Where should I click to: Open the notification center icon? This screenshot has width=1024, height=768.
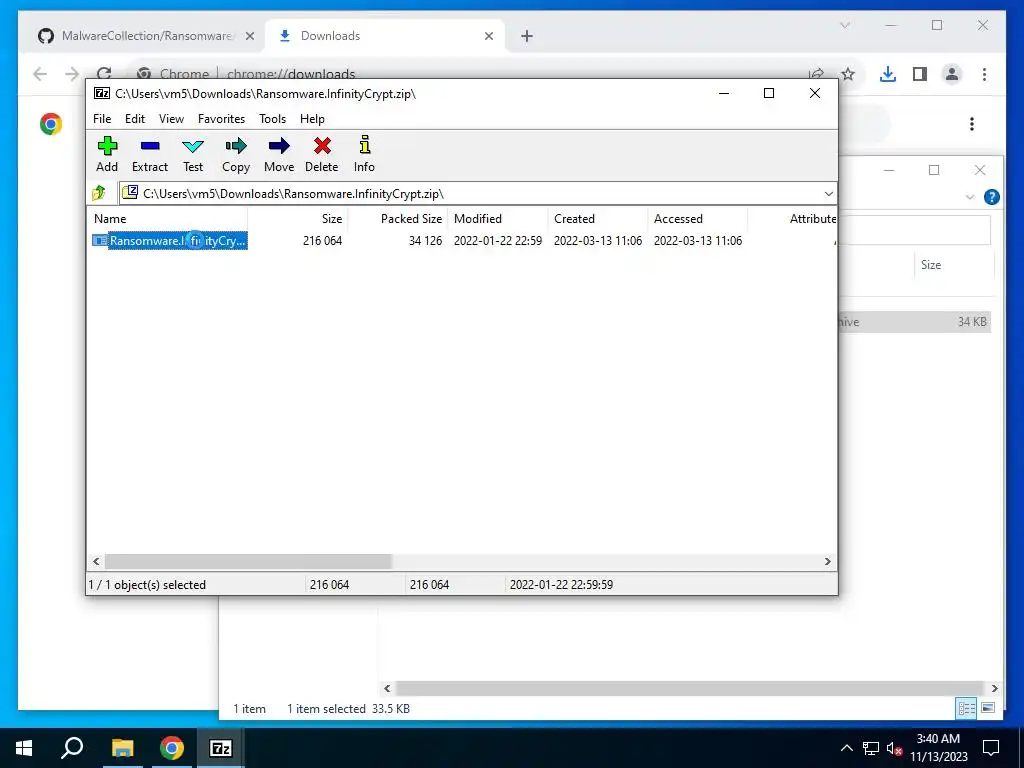[991, 748]
